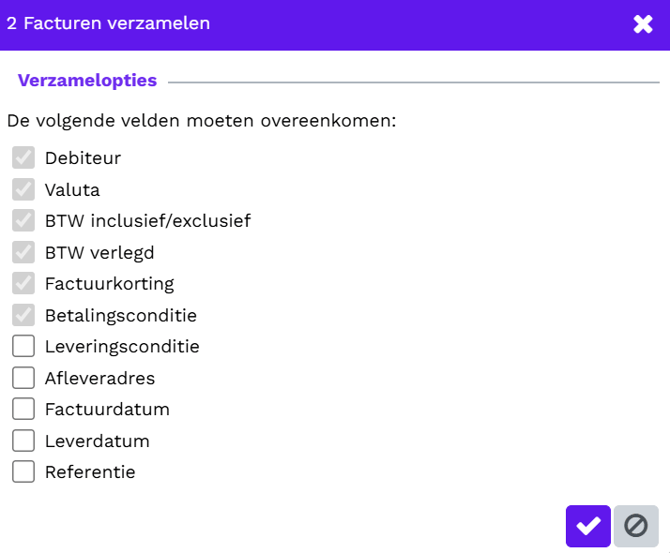
Task: Select the Referentie checkbox
Action: [24, 472]
